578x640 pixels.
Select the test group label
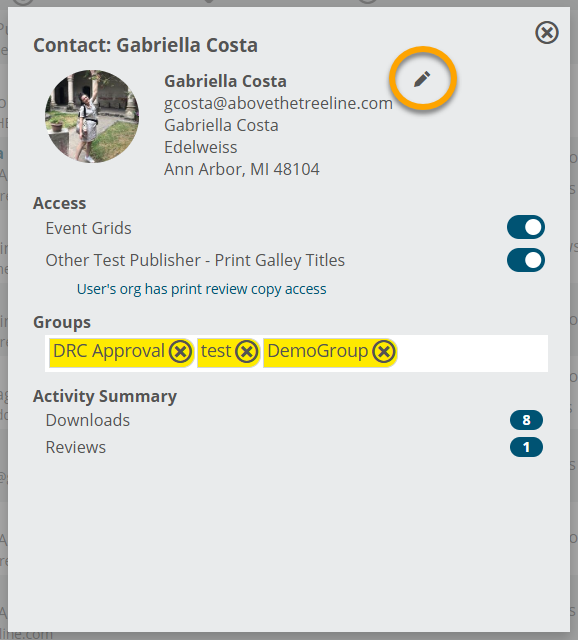pyautogui.click(x=216, y=351)
